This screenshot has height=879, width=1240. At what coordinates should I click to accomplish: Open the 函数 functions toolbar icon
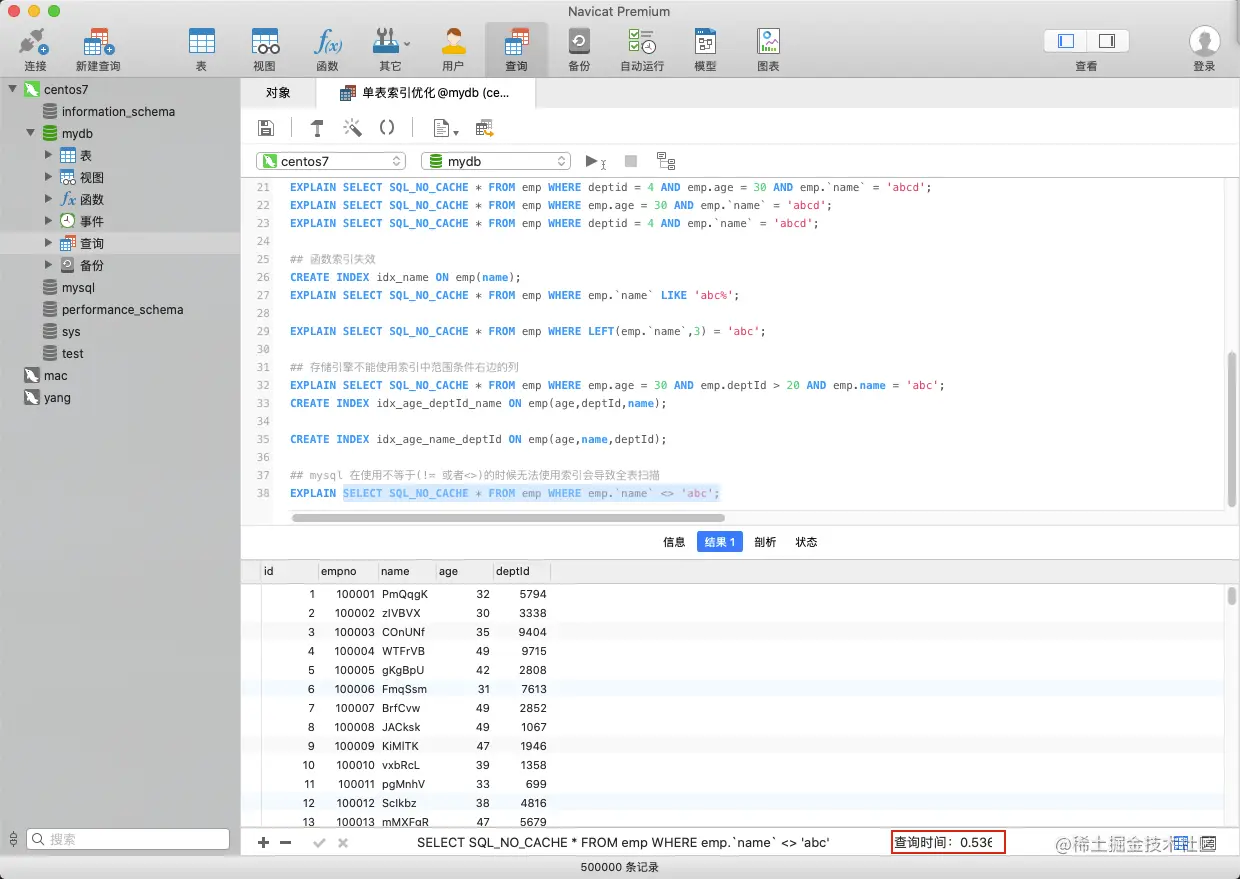point(327,50)
